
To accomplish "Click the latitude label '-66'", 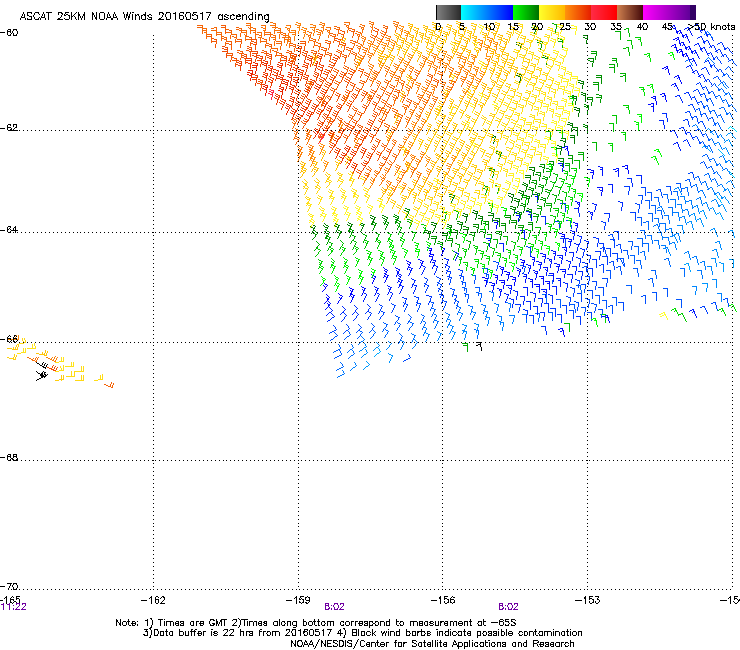I will click(x=9, y=339).
